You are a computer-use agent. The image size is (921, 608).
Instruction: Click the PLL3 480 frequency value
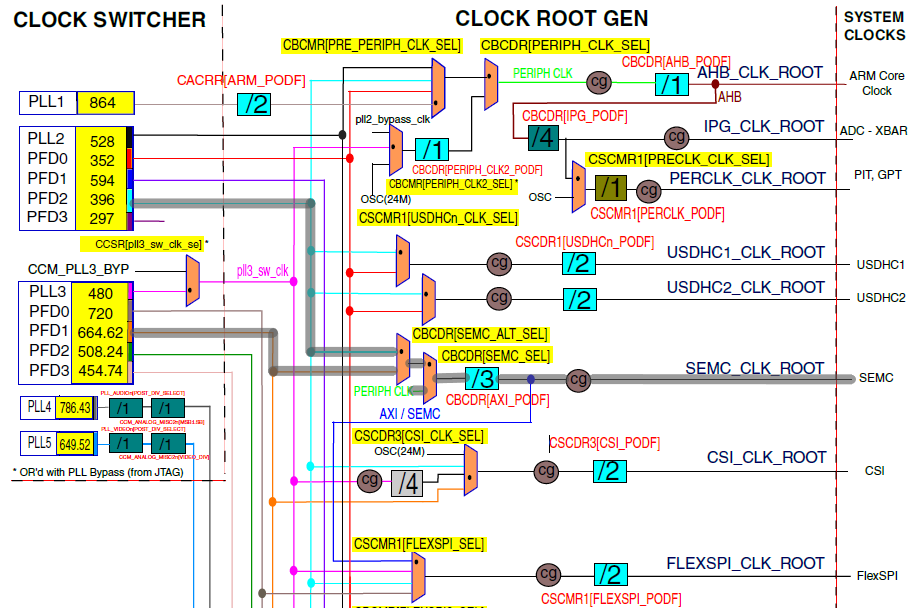click(x=101, y=293)
